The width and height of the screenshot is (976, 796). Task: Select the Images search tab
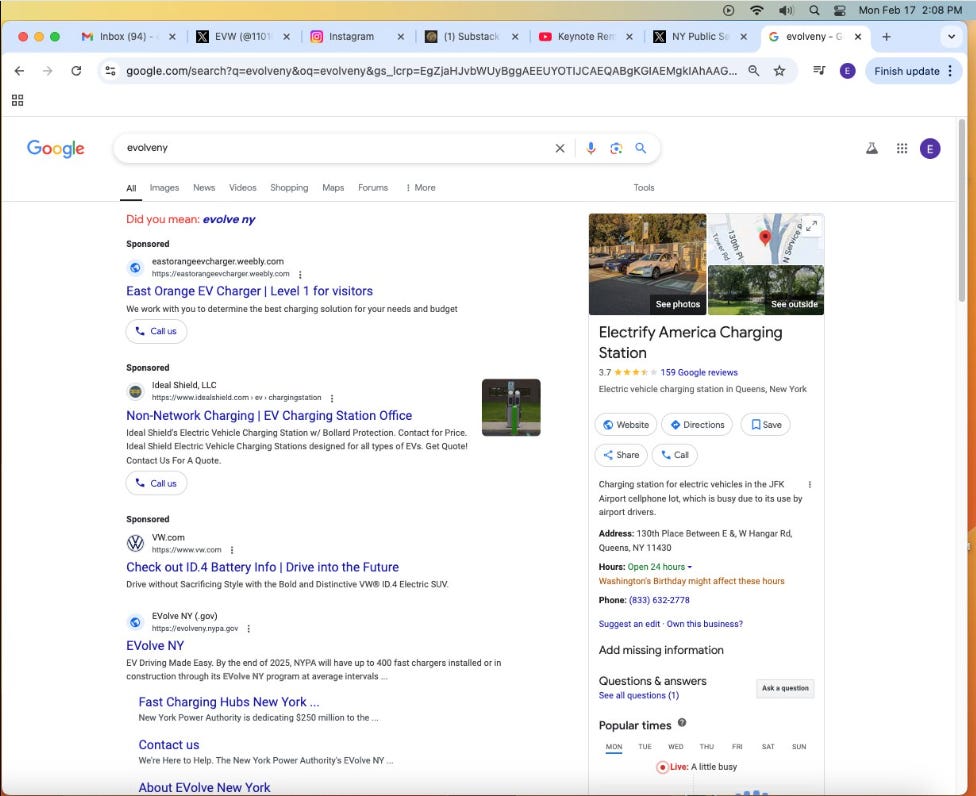(164, 187)
